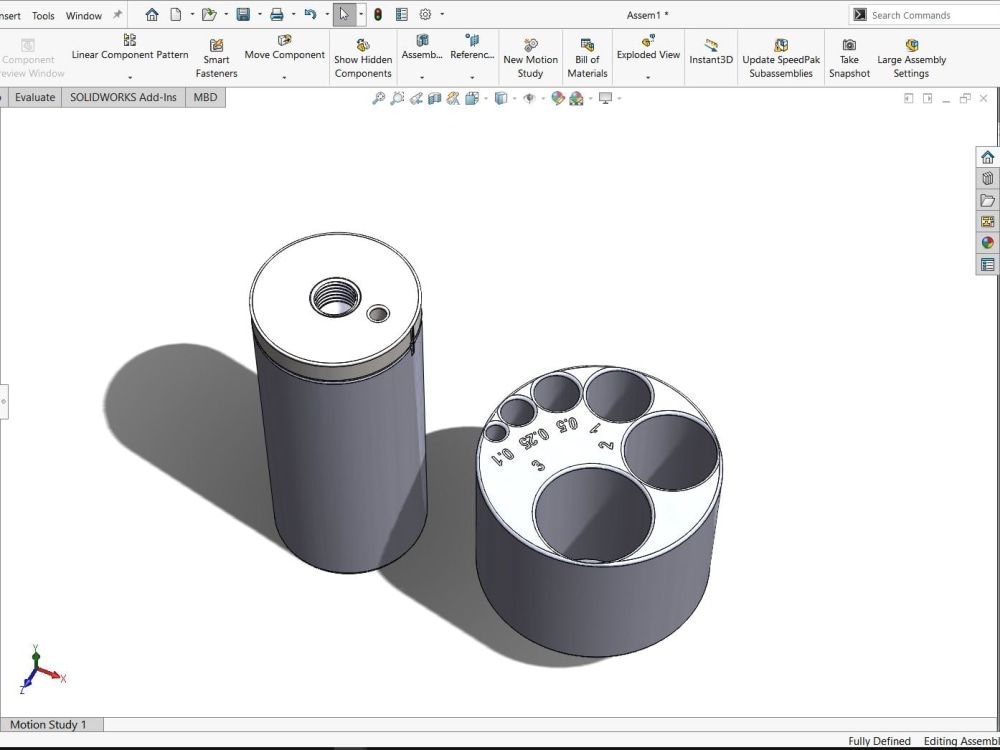The width and height of the screenshot is (1000, 750).
Task: Open Assembly Features tool
Action: point(422,48)
